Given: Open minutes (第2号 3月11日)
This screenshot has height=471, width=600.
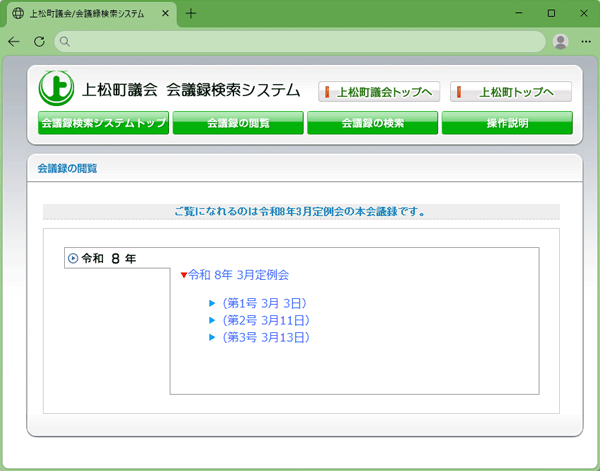Looking at the screenshot, I should tap(266, 320).
